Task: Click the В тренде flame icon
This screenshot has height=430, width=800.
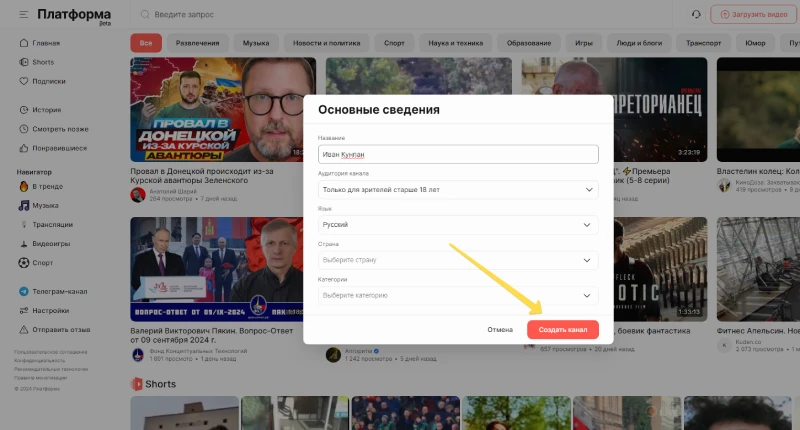Action: pos(23,186)
